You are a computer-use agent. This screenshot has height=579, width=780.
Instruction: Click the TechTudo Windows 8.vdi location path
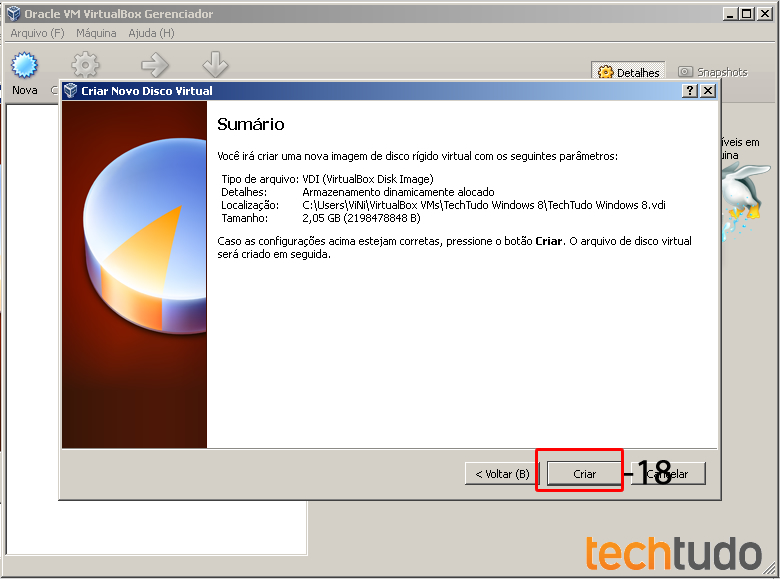tap(484, 205)
